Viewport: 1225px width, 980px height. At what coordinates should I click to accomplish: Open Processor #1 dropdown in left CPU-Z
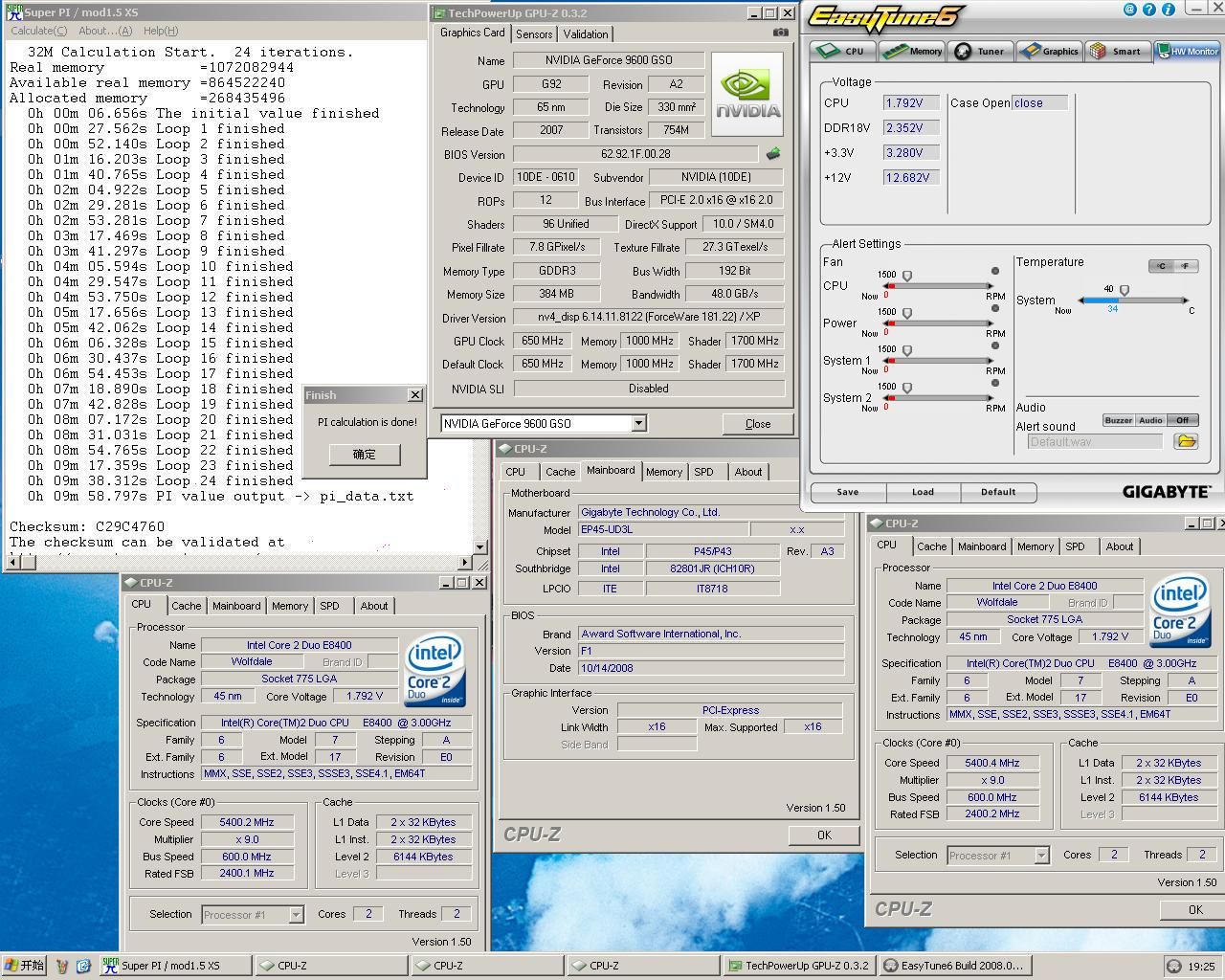(x=296, y=914)
